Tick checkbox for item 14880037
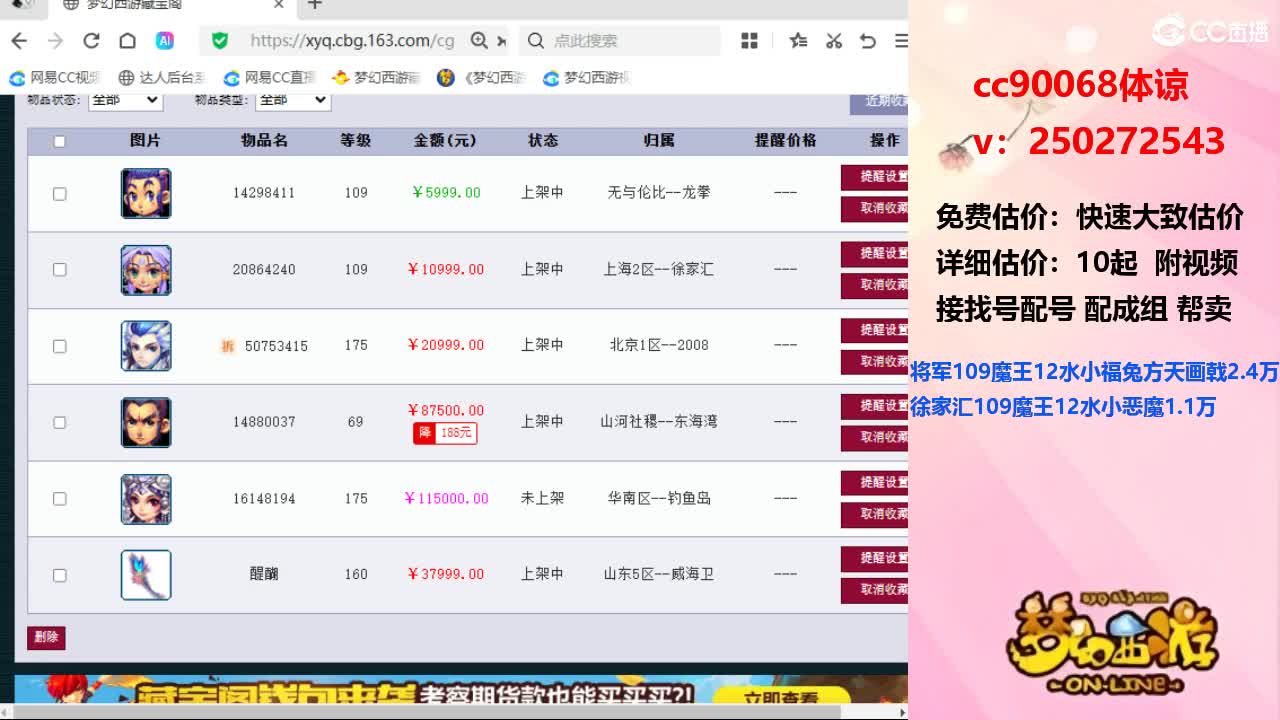This screenshot has width=1280, height=720. (59, 423)
